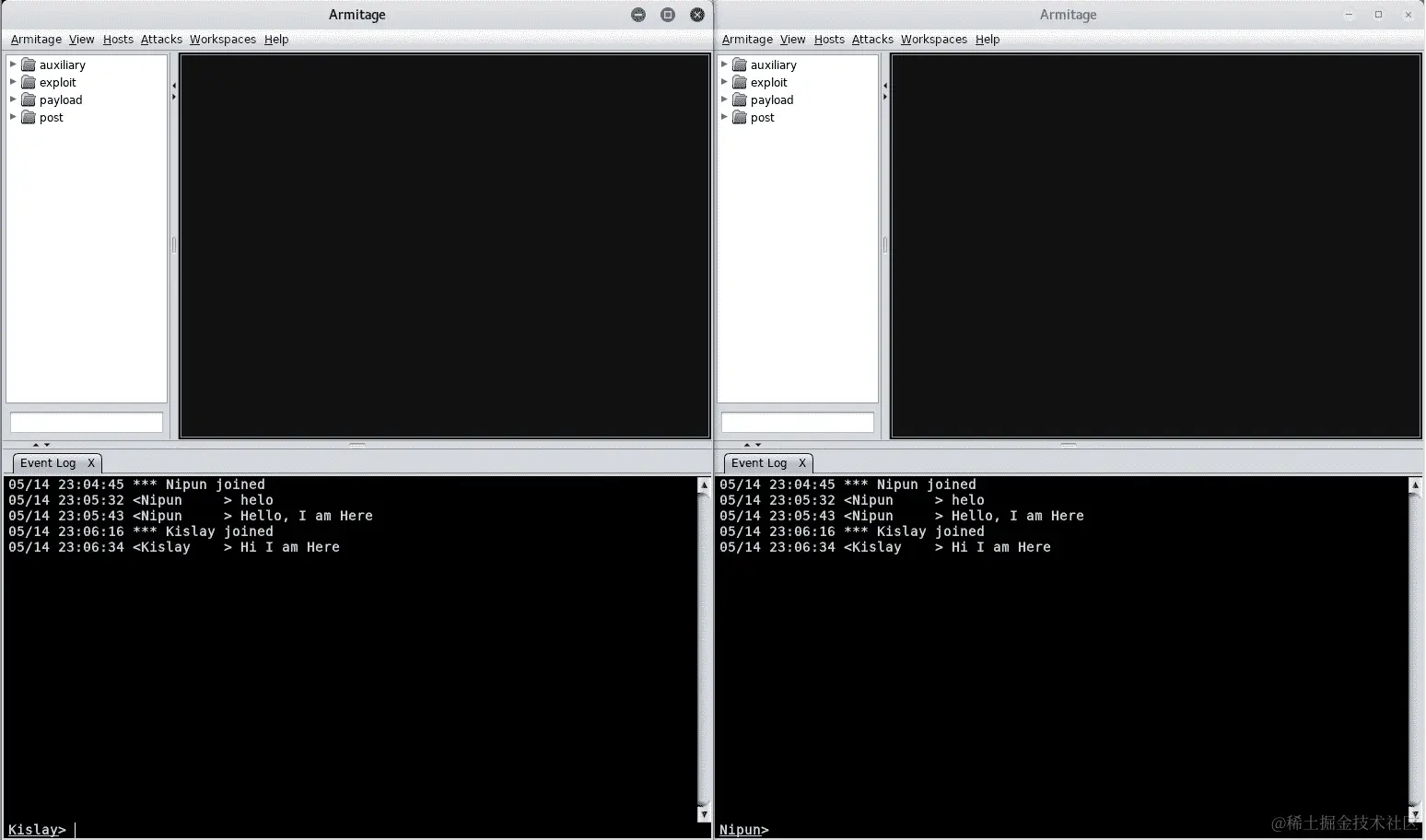Open Workspaces menu in right window
The width and height of the screenshot is (1426, 840).
coord(934,40)
